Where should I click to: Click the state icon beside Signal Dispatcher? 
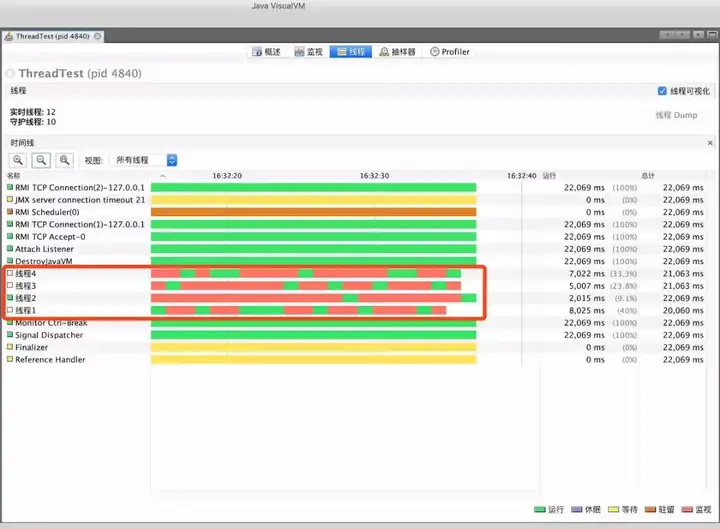click(10, 334)
